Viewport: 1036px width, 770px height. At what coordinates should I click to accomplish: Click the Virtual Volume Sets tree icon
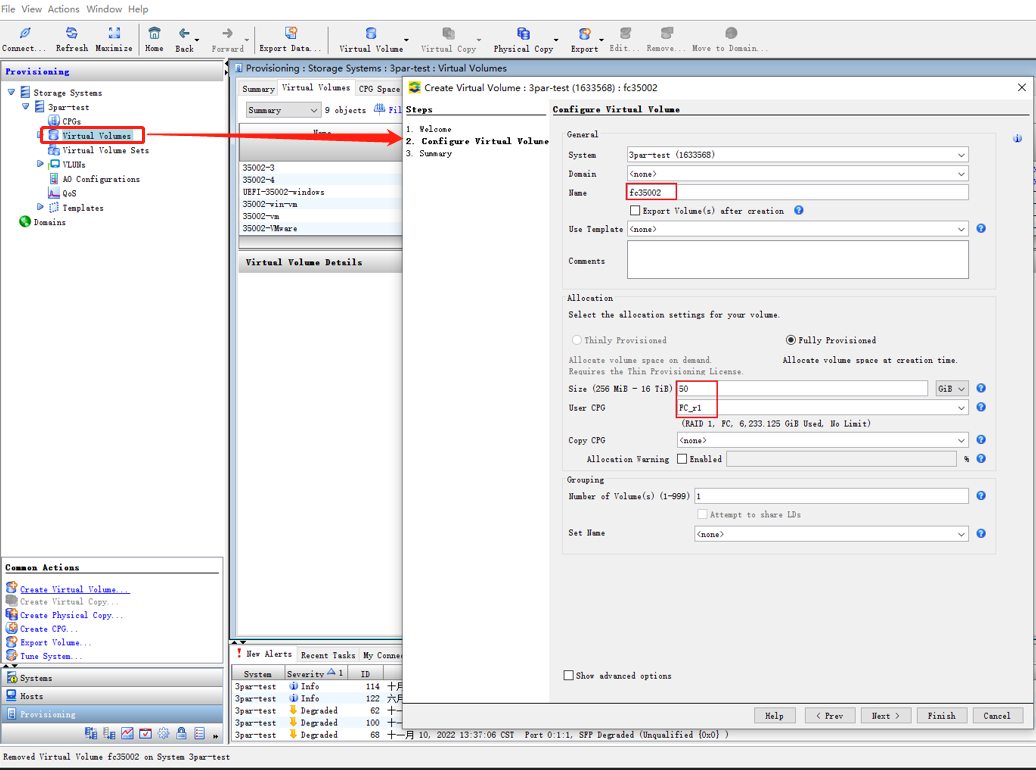pyautogui.click(x=54, y=150)
